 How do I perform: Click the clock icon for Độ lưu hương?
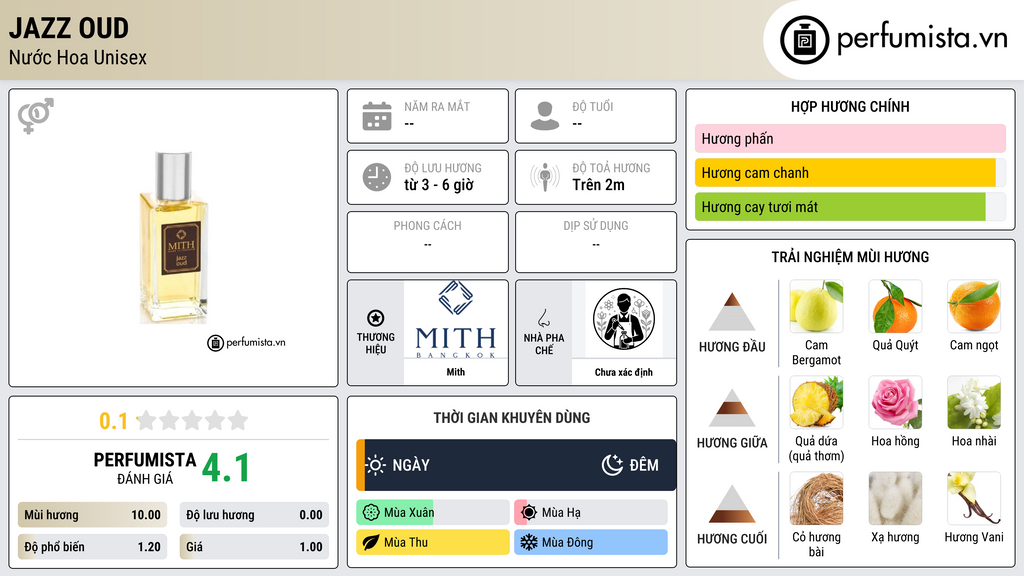(377, 177)
